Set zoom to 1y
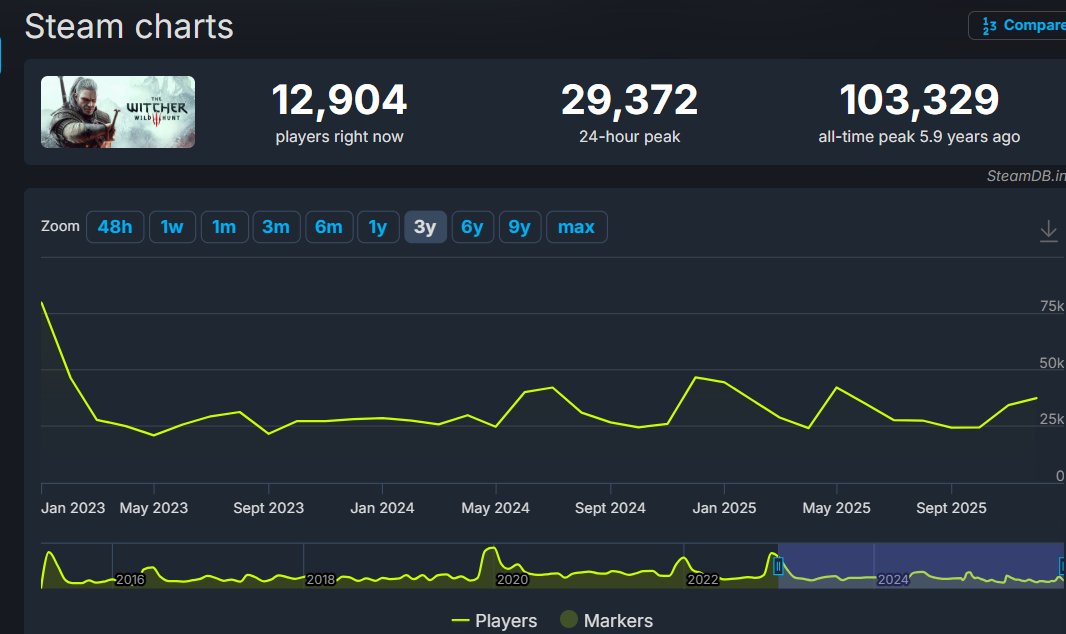Image resolution: width=1066 pixels, height=634 pixels. pyautogui.click(x=378, y=227)
